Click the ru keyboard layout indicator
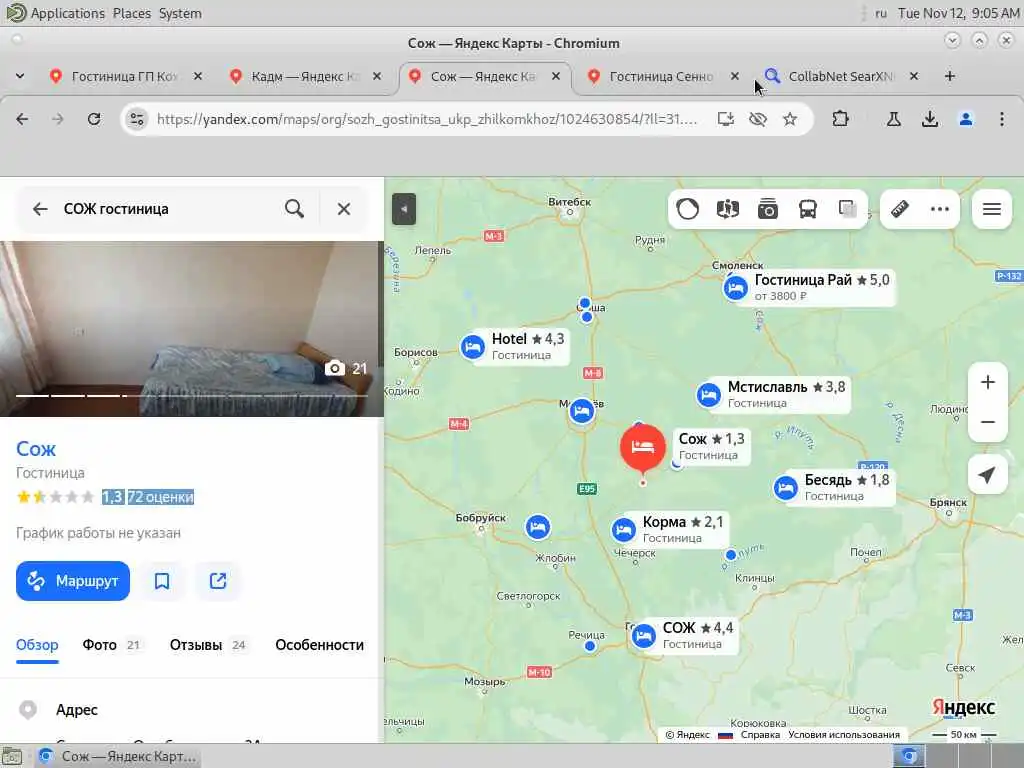The image size is (1024, 768). (x=881, y=13)
